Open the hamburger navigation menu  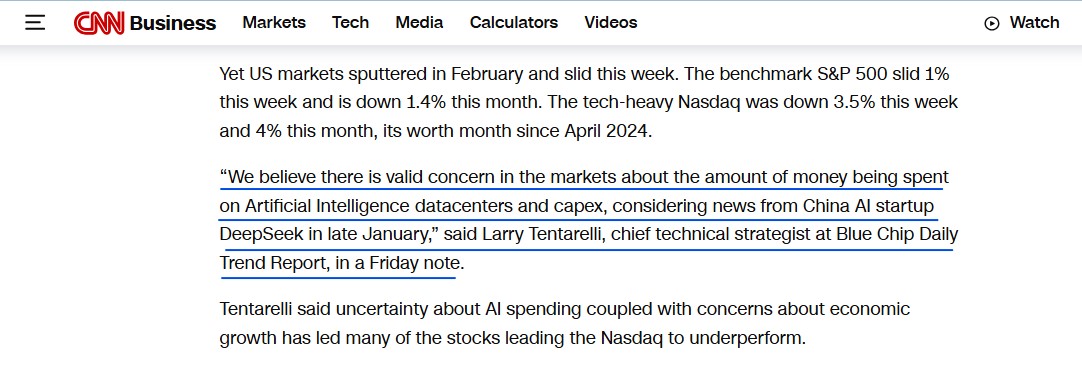click(35, 23)
